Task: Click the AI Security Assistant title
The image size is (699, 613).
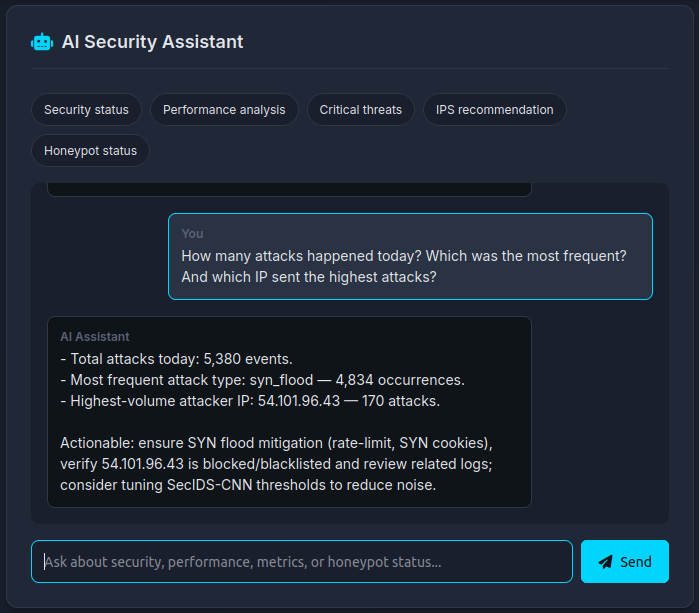Action: click(152, 42)
